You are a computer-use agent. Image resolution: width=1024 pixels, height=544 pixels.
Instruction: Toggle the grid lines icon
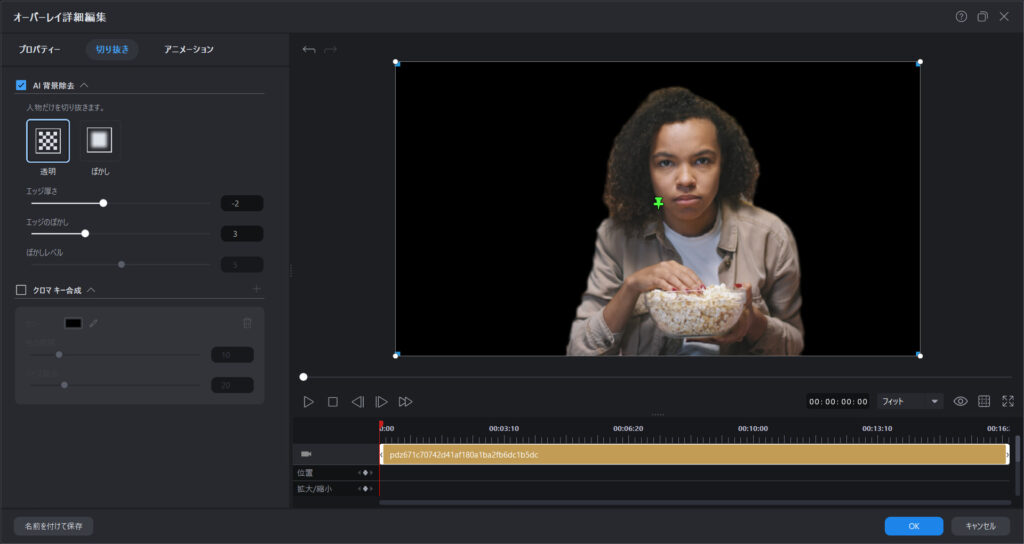(984, 401)
